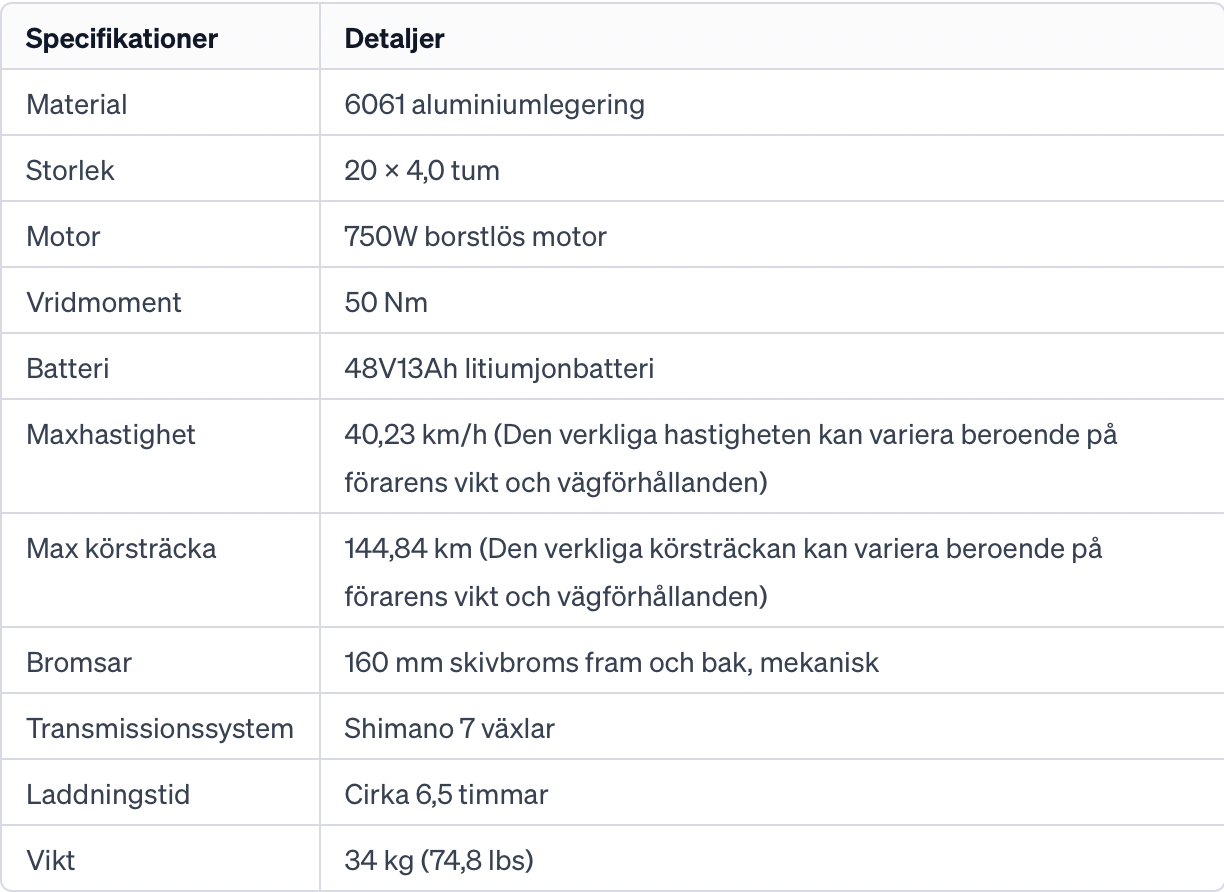
Task: Click the 50 Nm value
Action: point(385,302)
